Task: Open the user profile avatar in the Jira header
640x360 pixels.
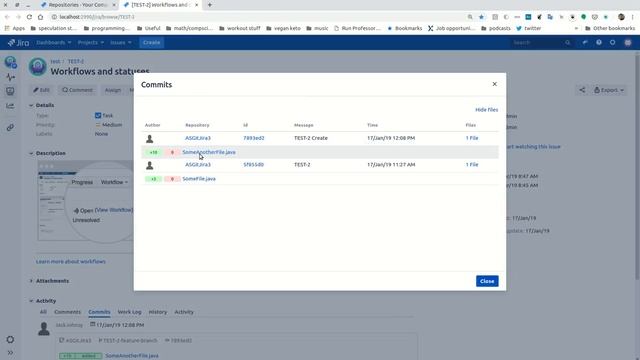Action: (628, 42)
